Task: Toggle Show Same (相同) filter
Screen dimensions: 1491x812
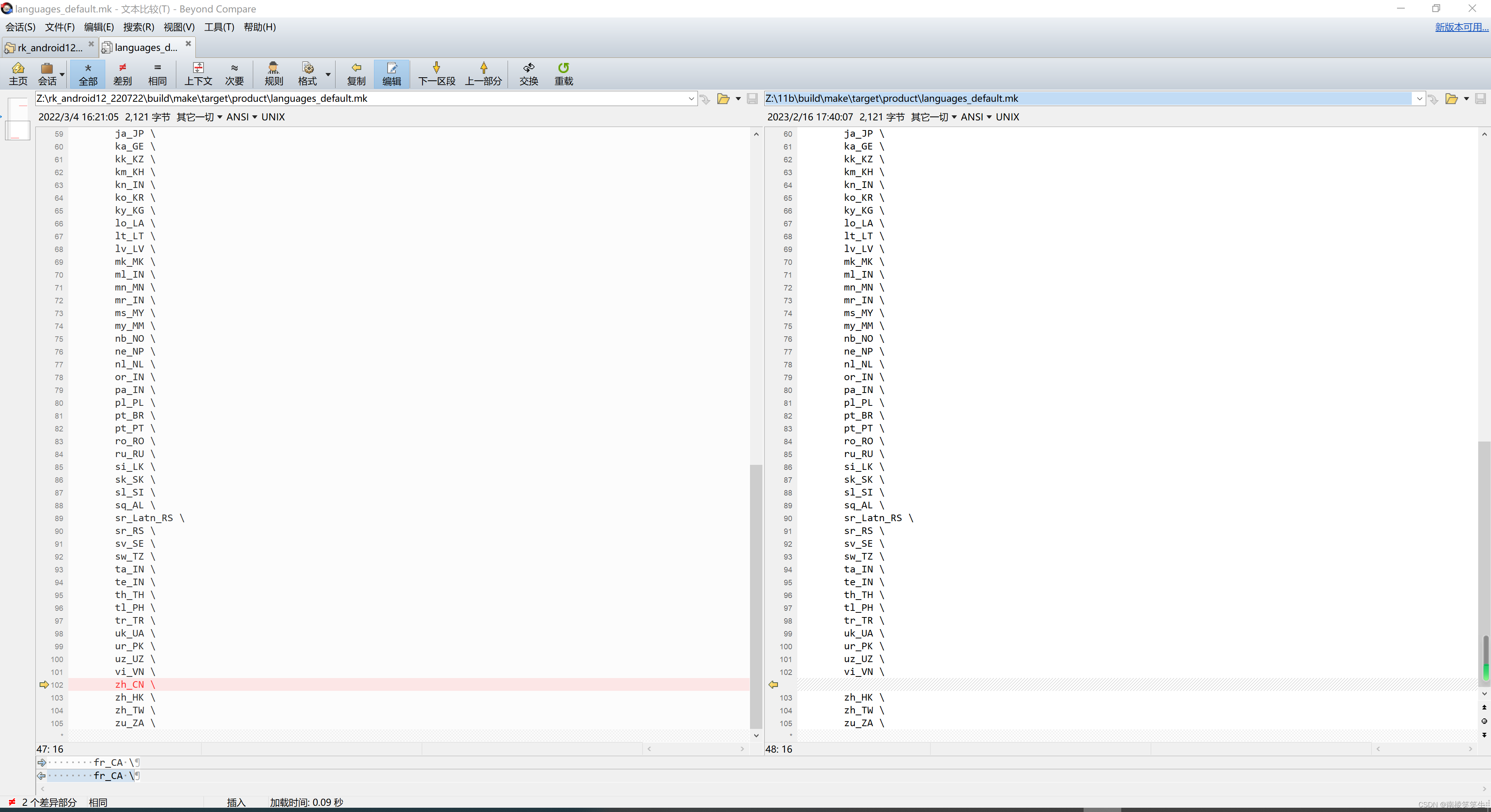Action: pyautogui.click(x=157, y=73)
